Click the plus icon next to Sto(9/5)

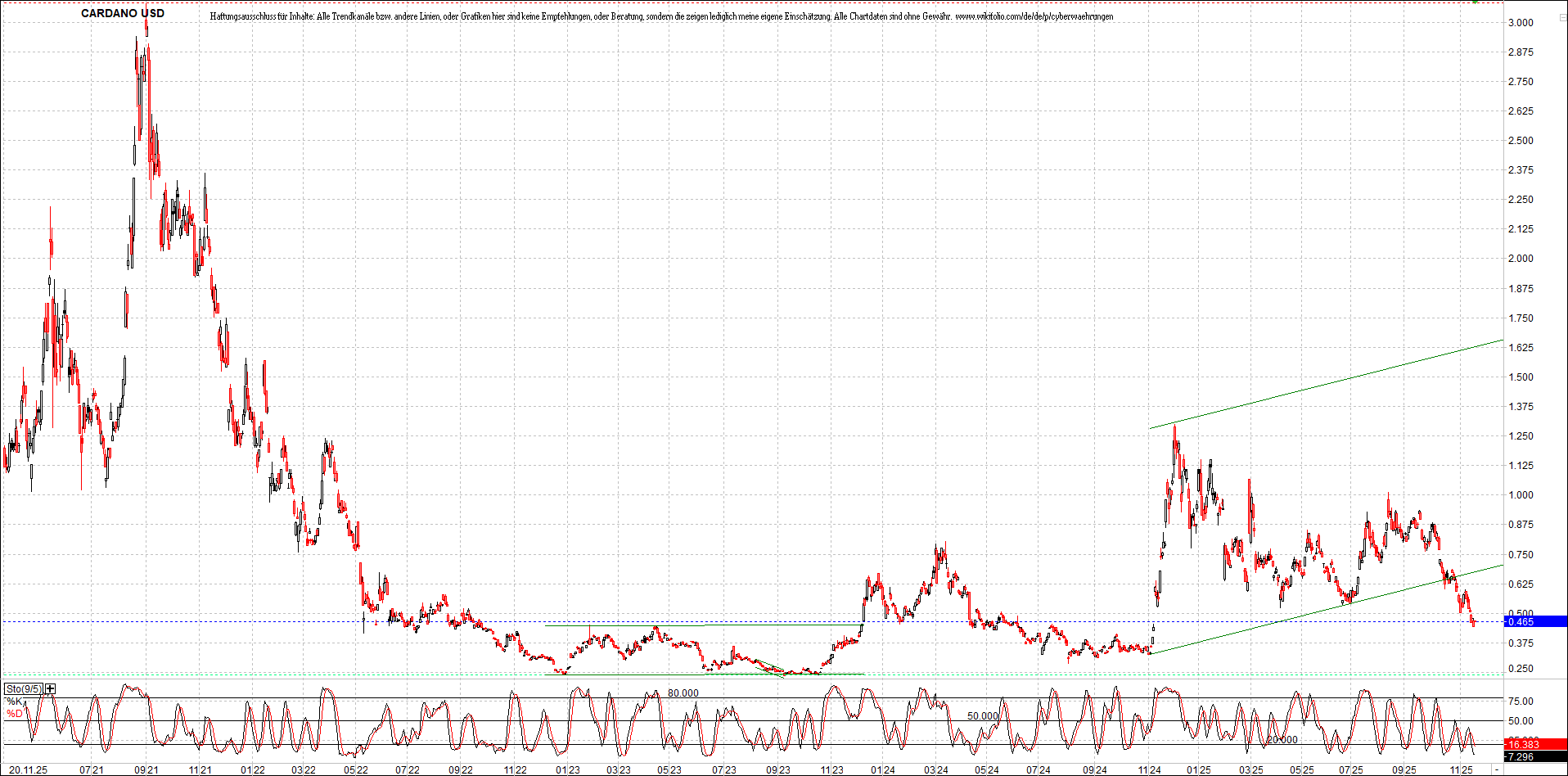click(x=49, y=688)
